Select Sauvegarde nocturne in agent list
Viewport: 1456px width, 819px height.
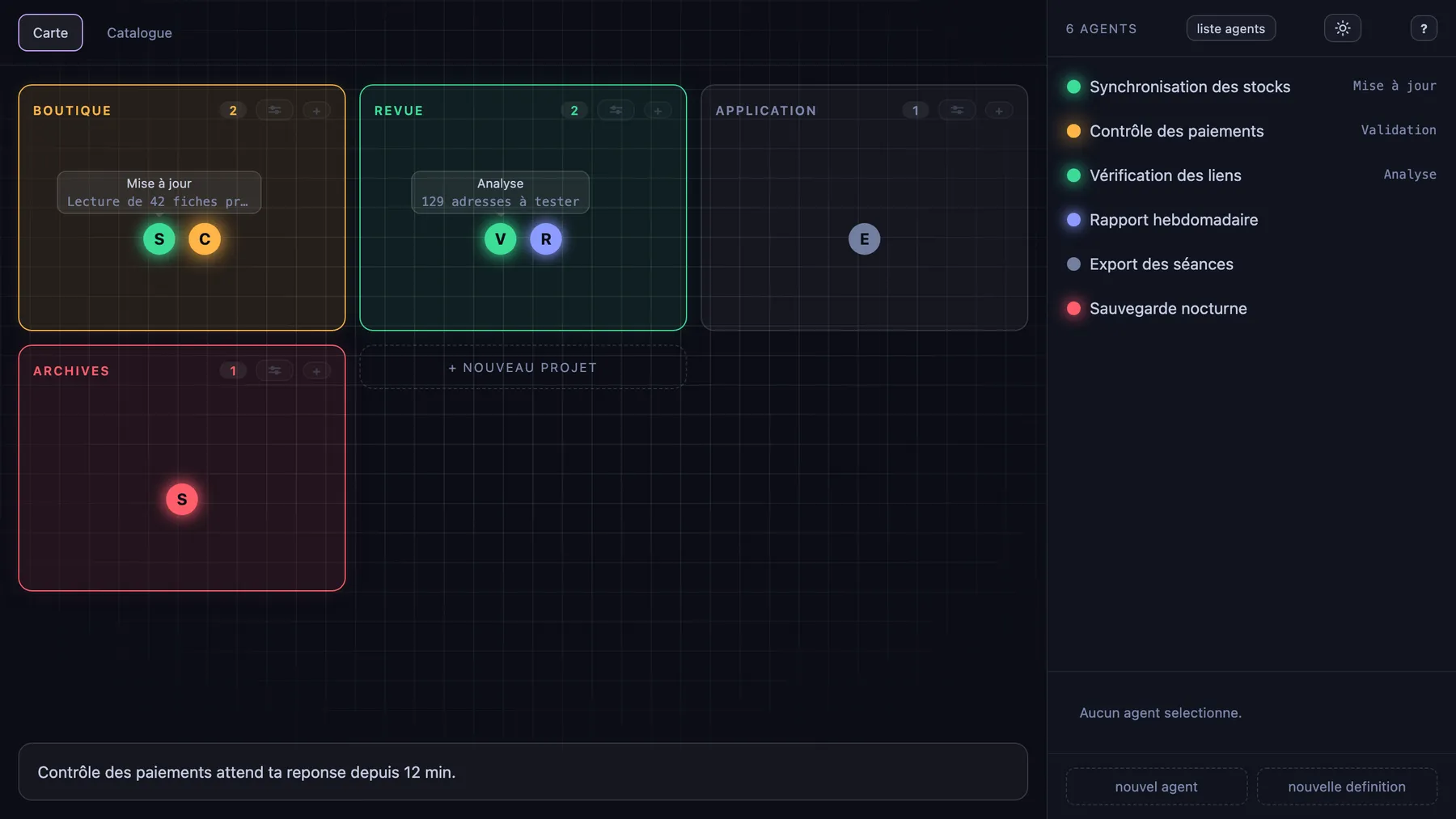click(1251, 309)
